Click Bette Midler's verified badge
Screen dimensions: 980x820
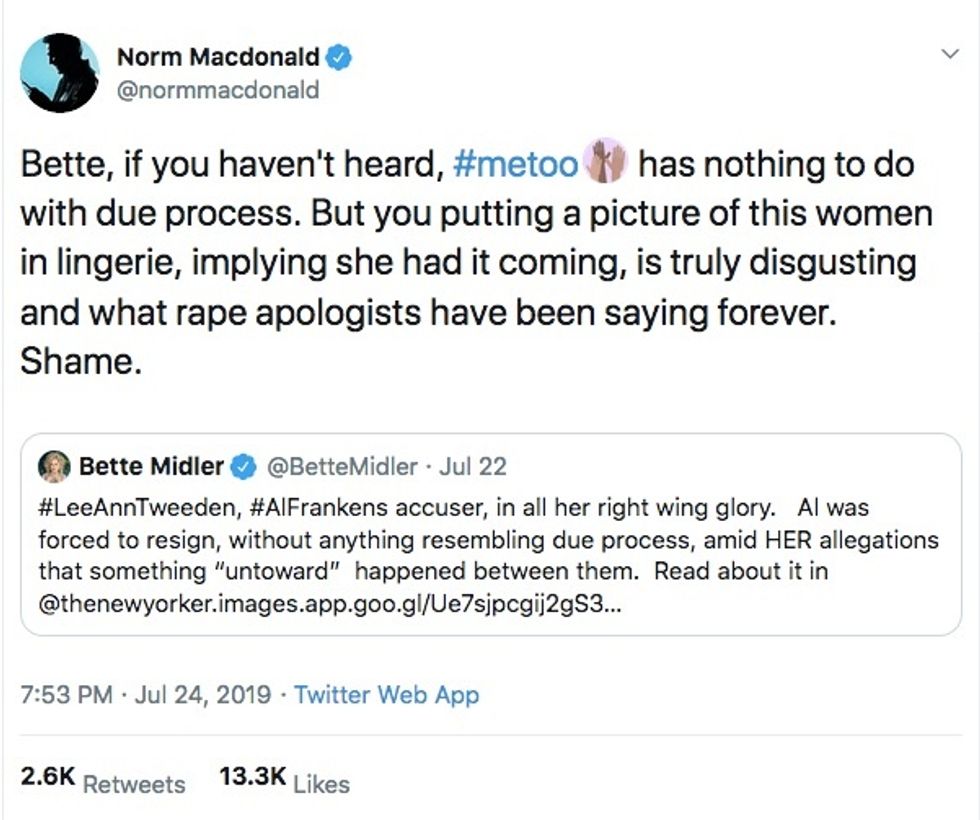pos(243,466)
